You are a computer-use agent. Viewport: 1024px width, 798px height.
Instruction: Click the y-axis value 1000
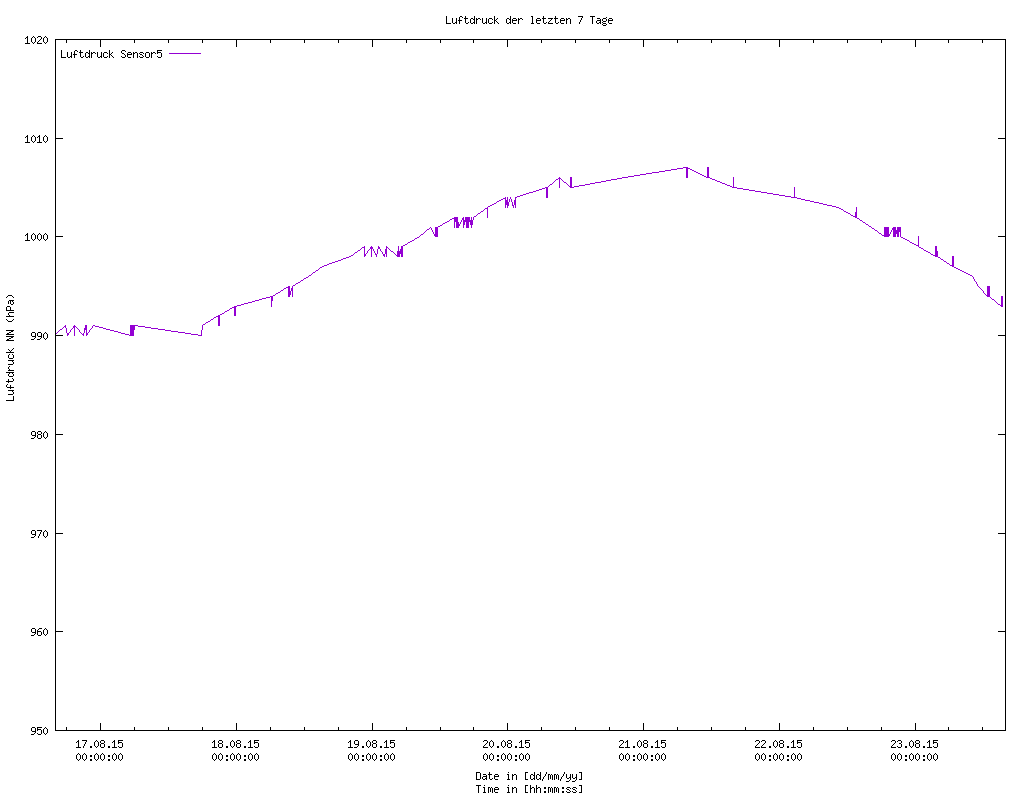37,237
